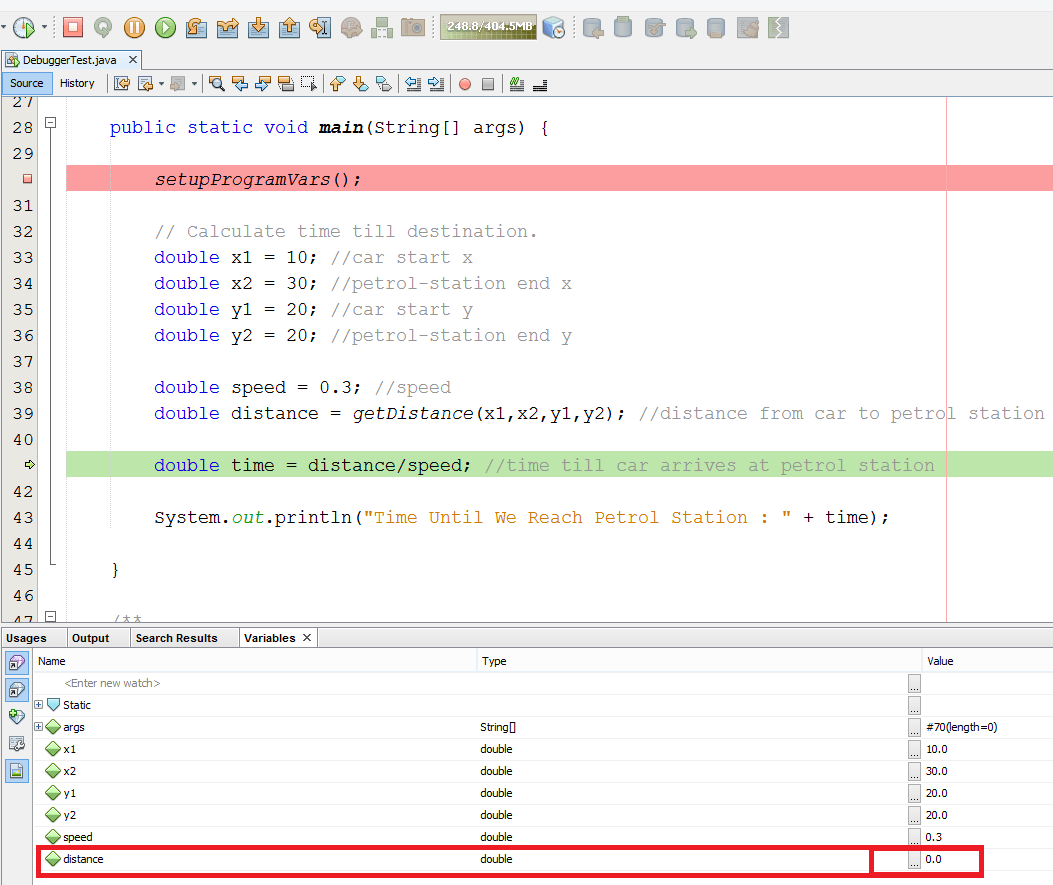Collapse the main method code fold
The image size is (1053, 885).
coord(50,124)
